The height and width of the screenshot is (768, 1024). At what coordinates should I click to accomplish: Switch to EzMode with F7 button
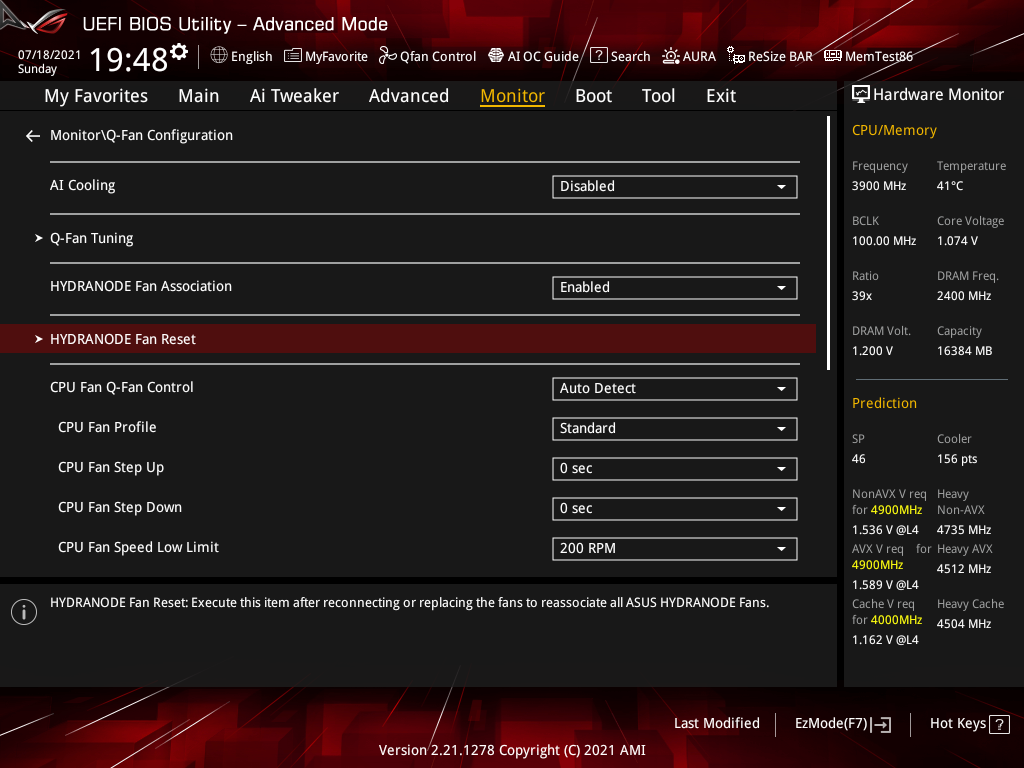[842, 723]
